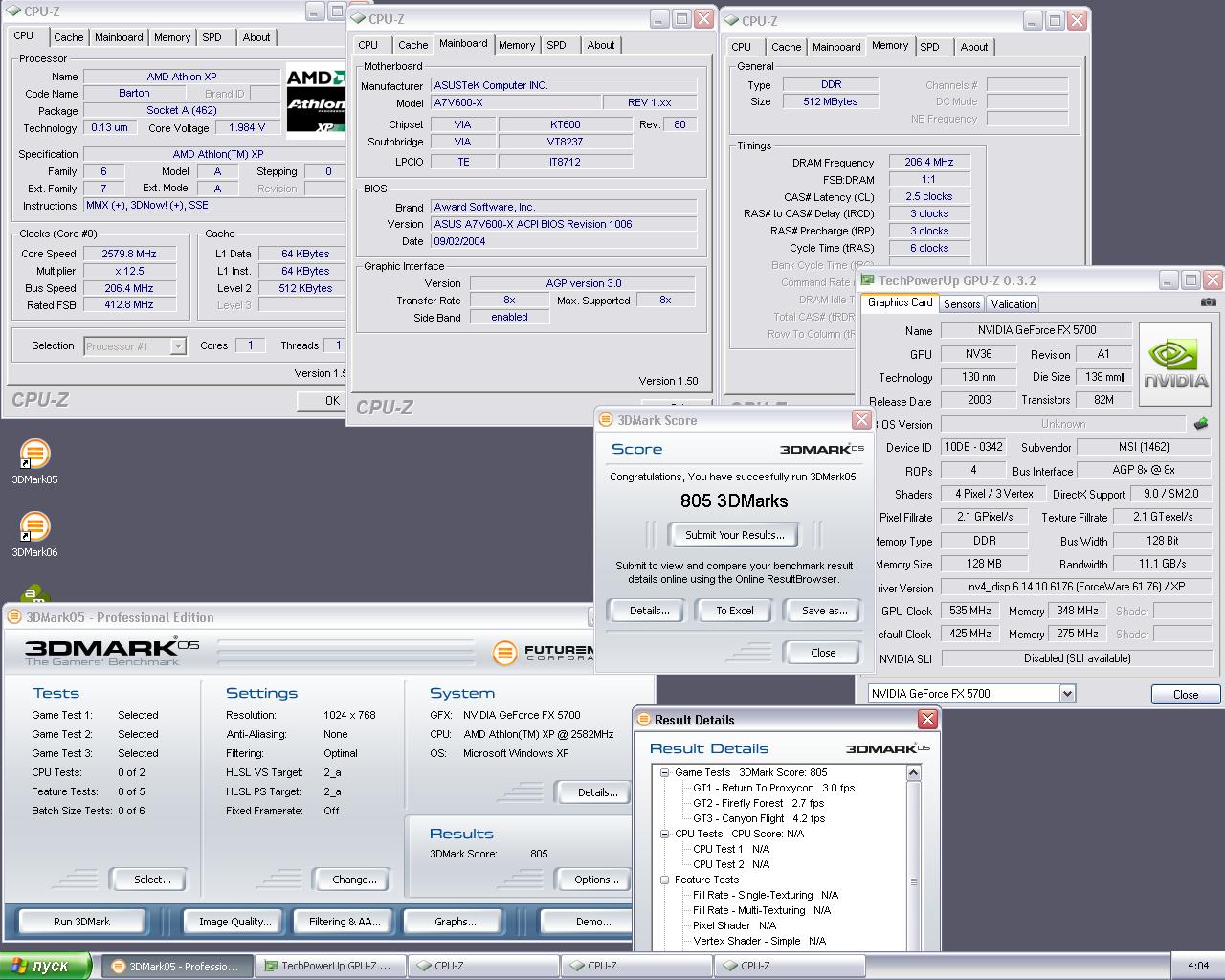This screenshot has width=1225, height=980.
Task: Click the Graphs button
Action: (455, 922)
